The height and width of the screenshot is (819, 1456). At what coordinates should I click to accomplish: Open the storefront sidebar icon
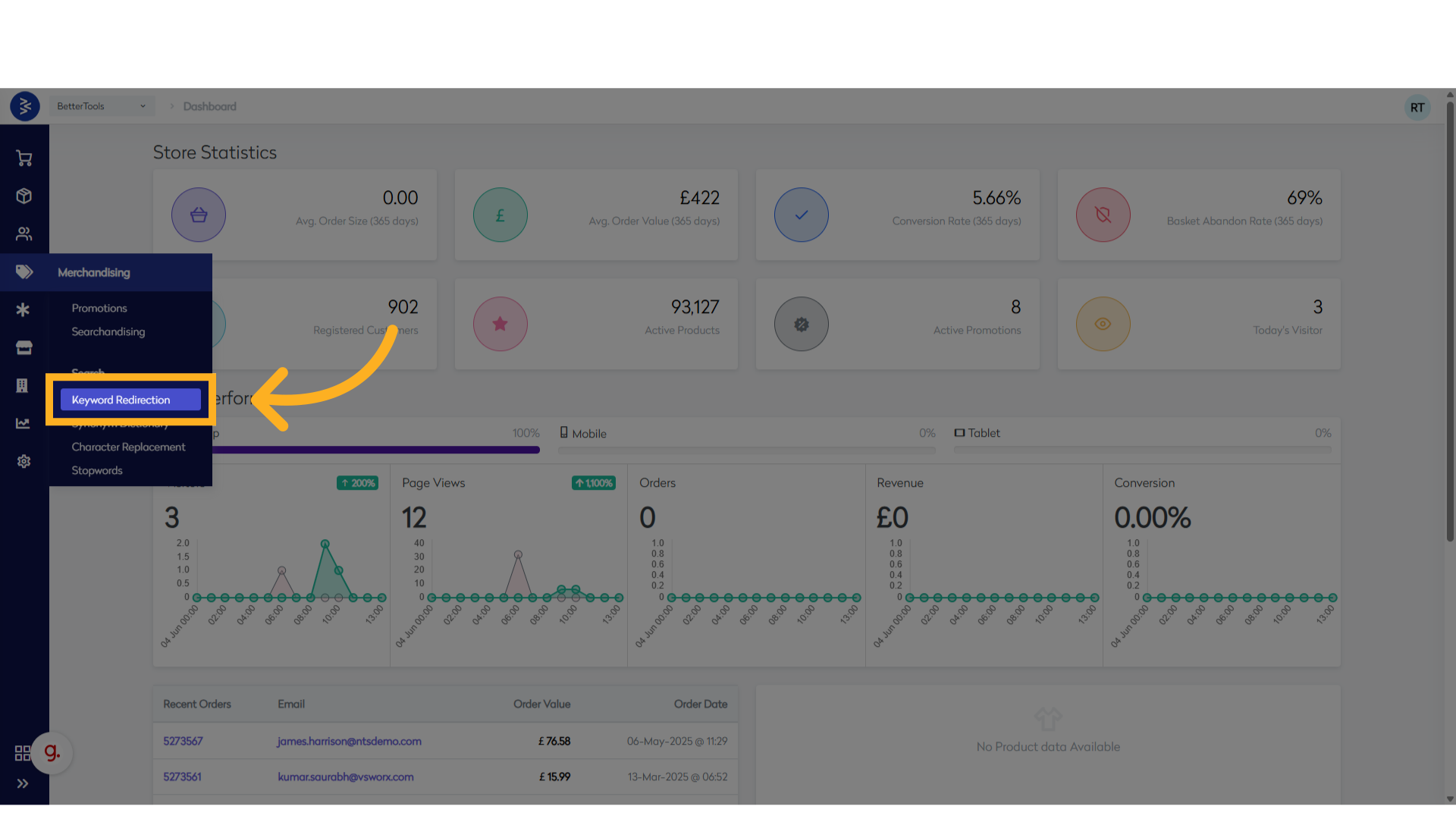pyautogui.click(x=24, y=348)
